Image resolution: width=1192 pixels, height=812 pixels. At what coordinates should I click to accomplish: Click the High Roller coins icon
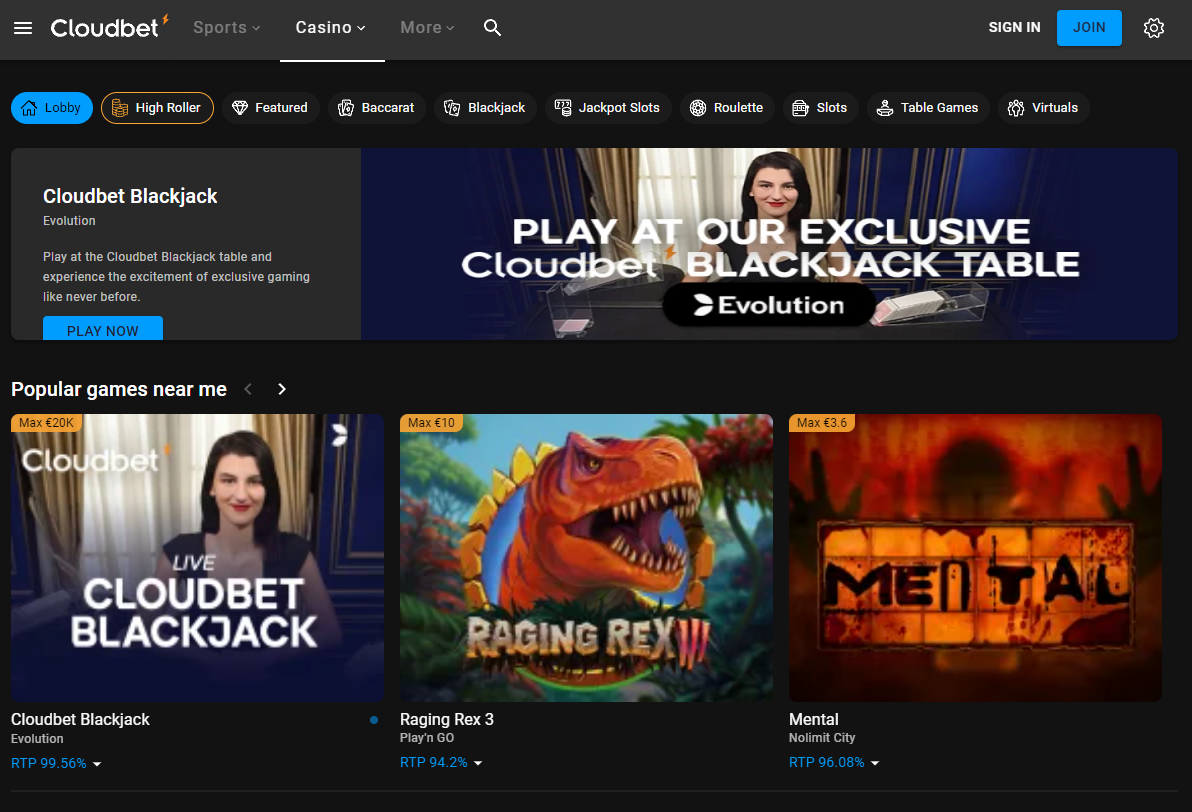click(120, 108)
